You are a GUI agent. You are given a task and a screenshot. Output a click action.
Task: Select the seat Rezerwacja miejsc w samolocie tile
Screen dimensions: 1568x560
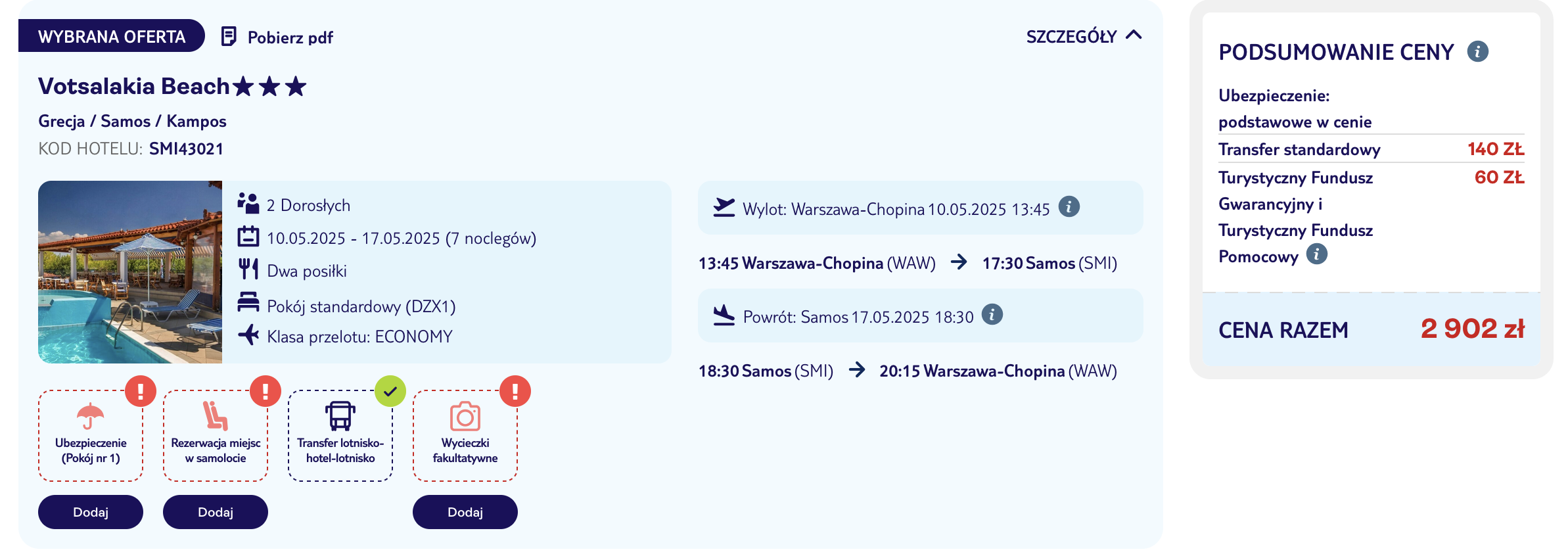point(216,436)
